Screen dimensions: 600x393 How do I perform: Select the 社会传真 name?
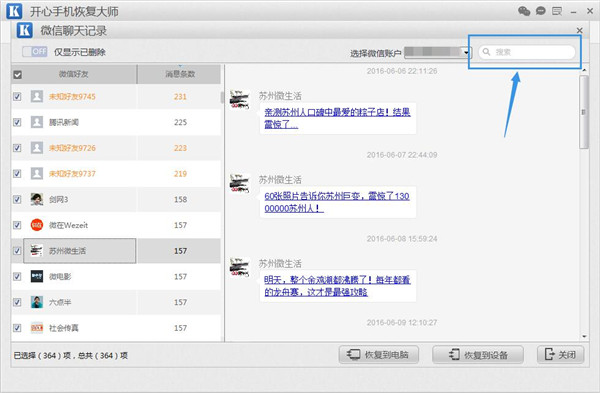[x=64, y=328]
